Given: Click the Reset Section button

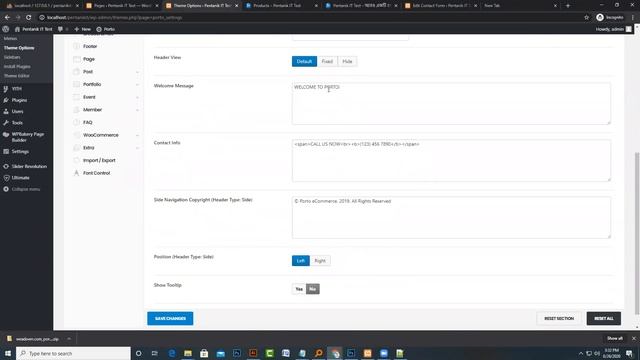Looking at the screenshot, I should 559,318.
